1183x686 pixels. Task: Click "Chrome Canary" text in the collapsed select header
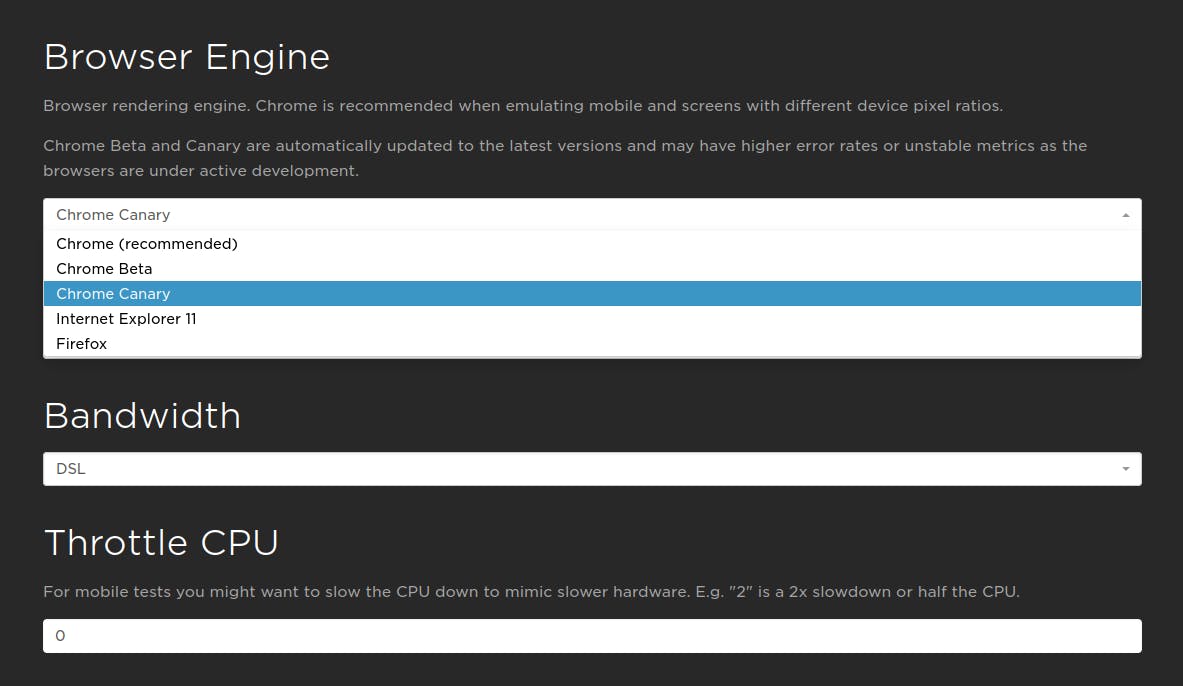[113, 215]
